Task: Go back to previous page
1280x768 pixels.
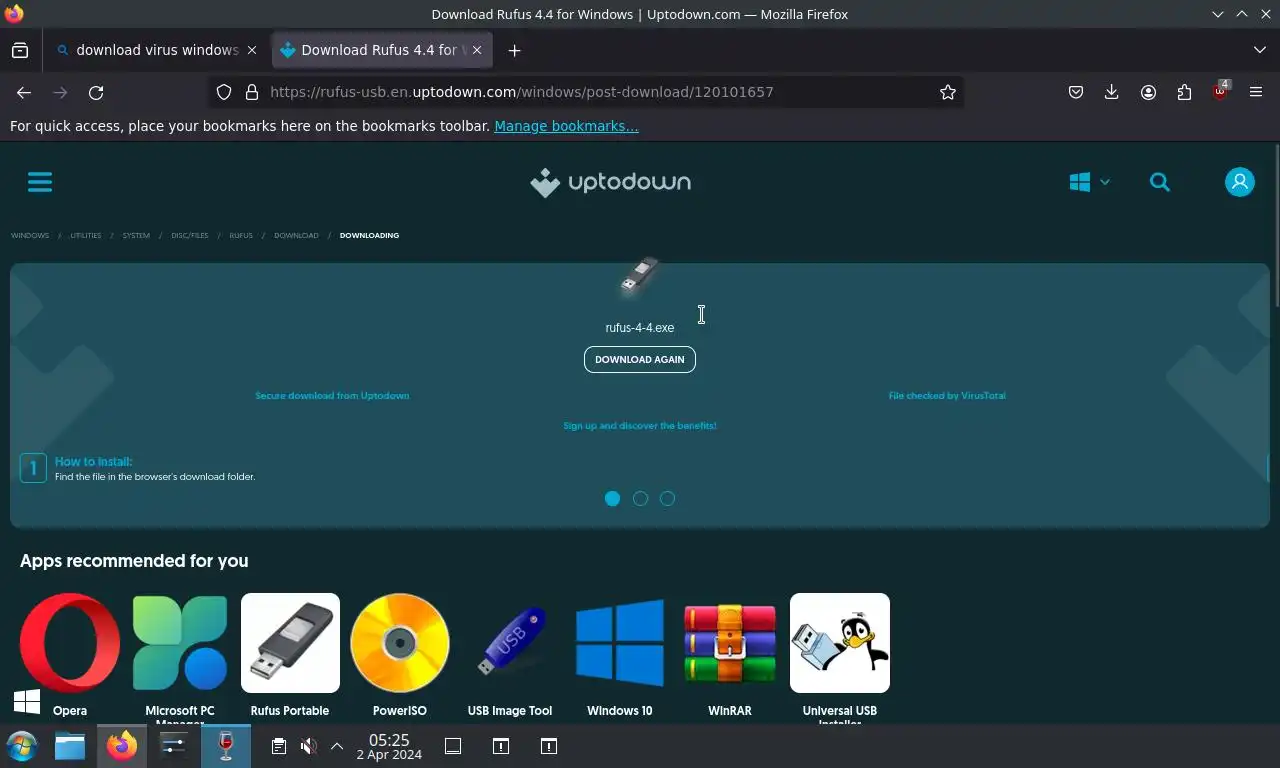Action: [24, 92]
